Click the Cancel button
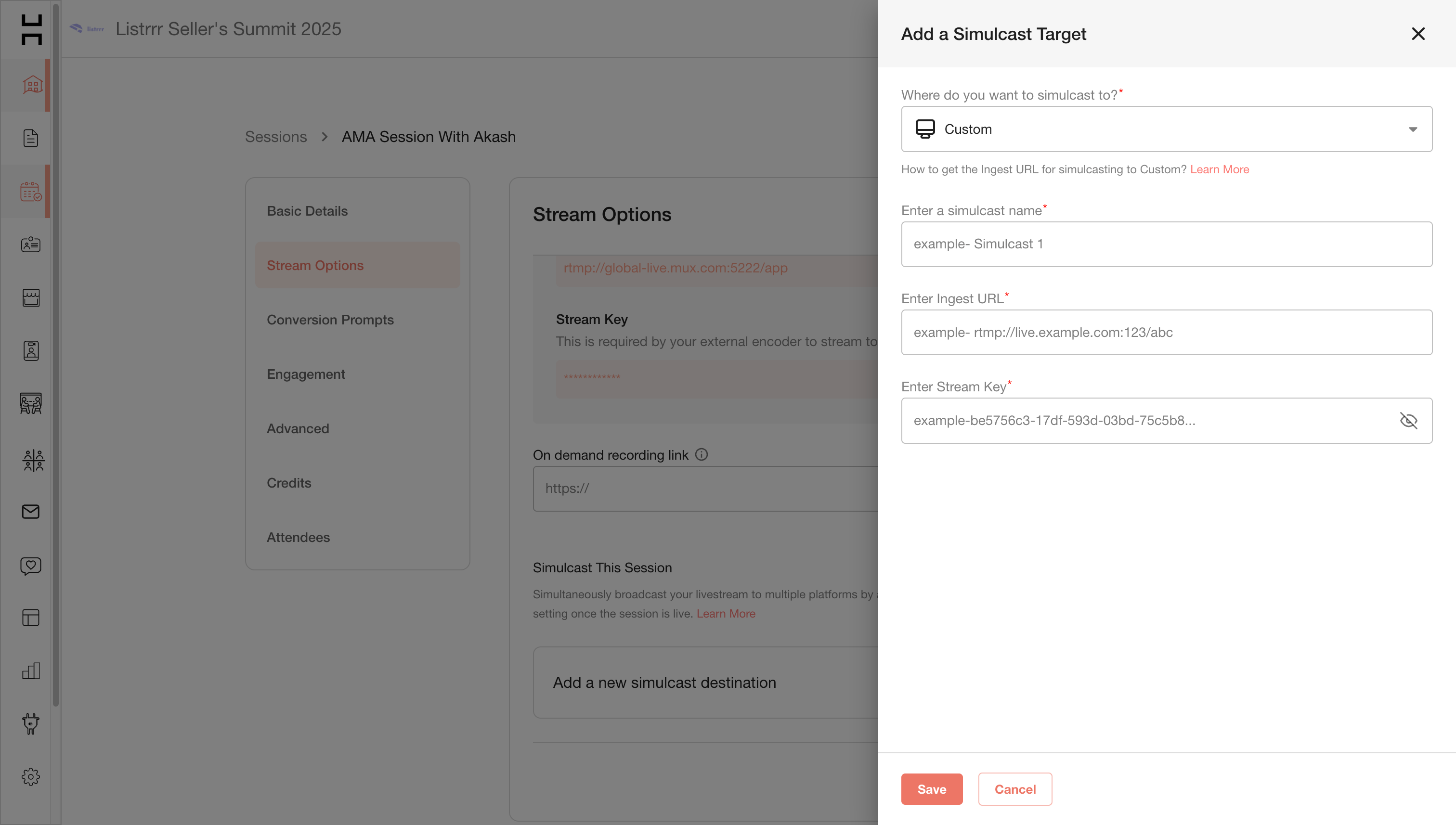 click(1014, 789)
